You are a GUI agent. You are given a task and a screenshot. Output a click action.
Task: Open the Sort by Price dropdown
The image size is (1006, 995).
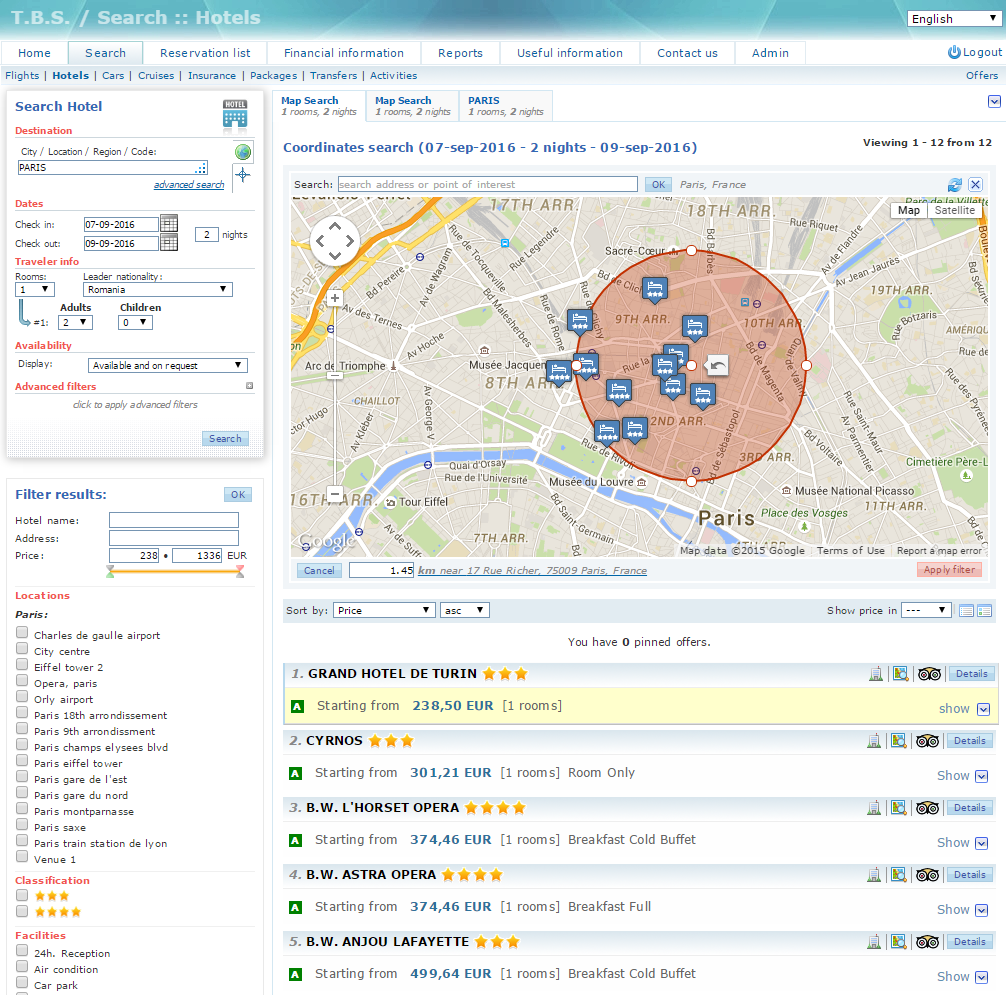(384, 610)
